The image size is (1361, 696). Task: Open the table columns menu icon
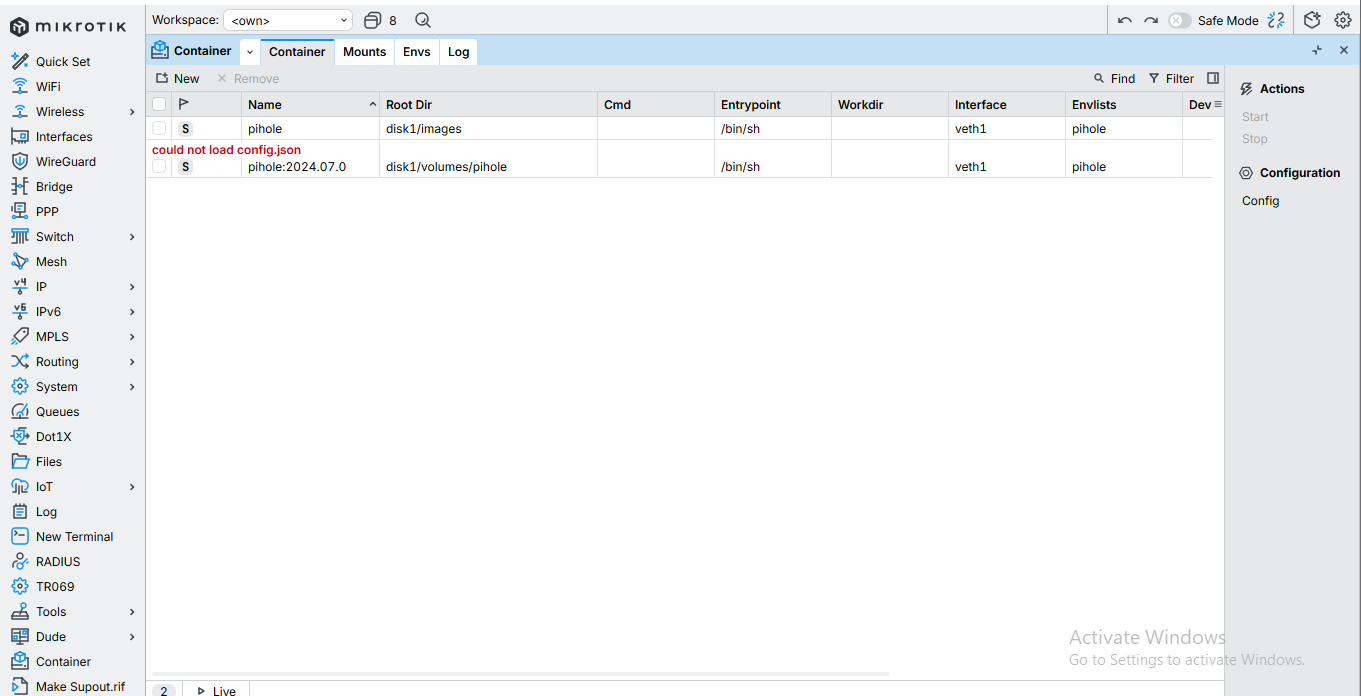point(1218,104)
